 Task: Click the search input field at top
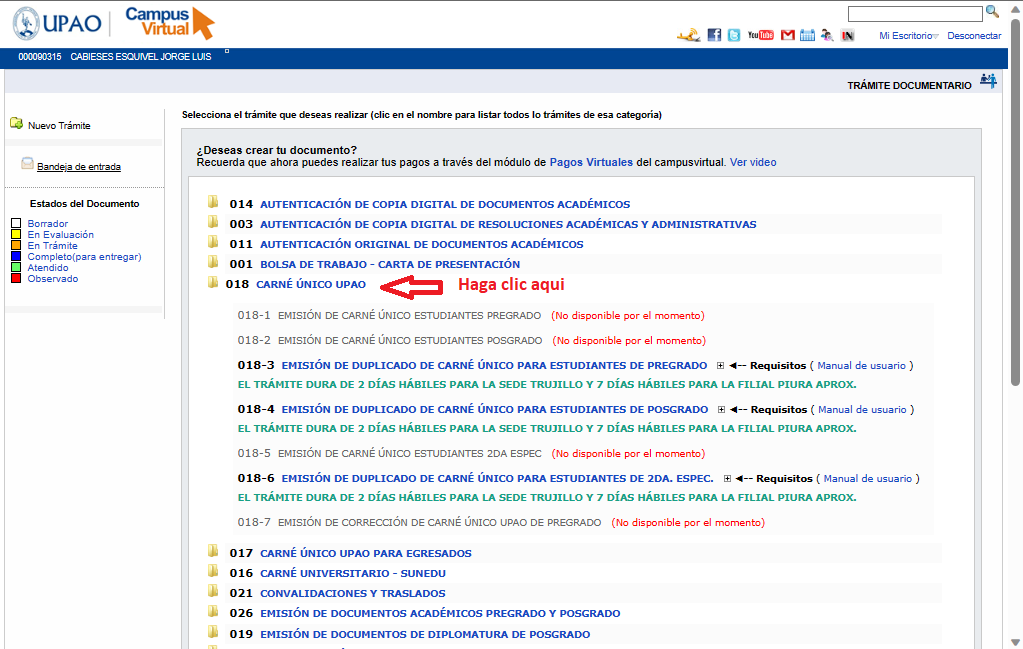(915, 14)
